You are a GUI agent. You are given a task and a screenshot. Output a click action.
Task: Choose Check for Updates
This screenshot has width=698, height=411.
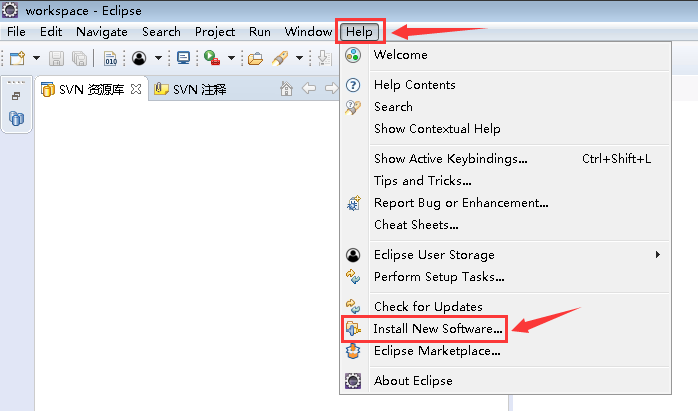pos(427,306)
